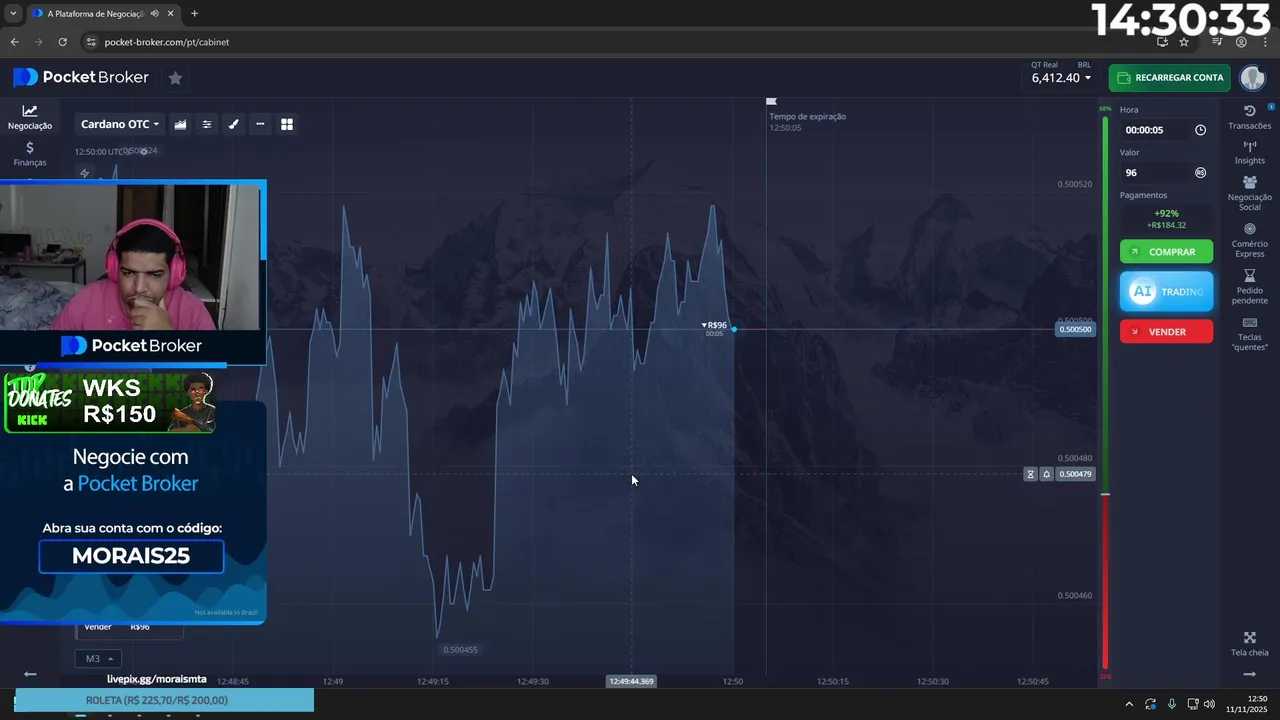Click RECARREGAR CONTA deposit button
This screenshot has height=720, width=1280.
coord(1169,78)
